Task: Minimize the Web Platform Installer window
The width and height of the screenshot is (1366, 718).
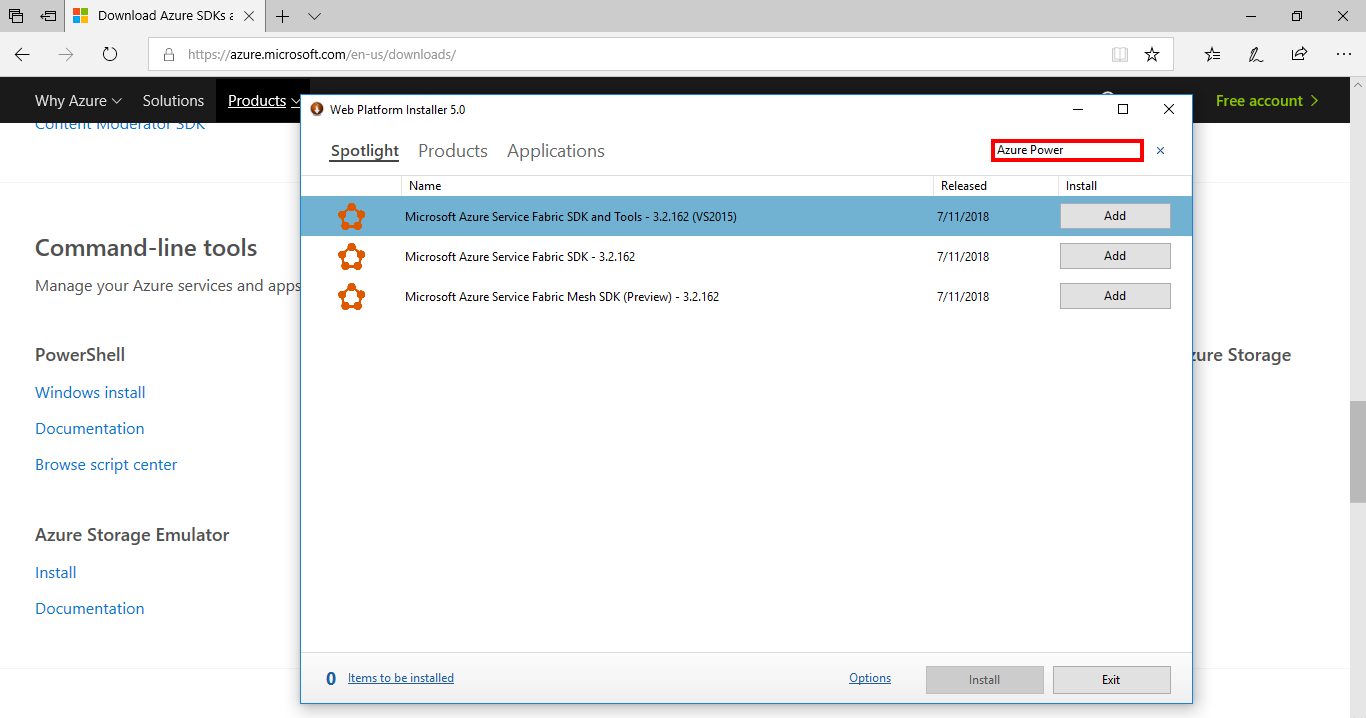Action: pyautogui.click(x=1078, y=109)
